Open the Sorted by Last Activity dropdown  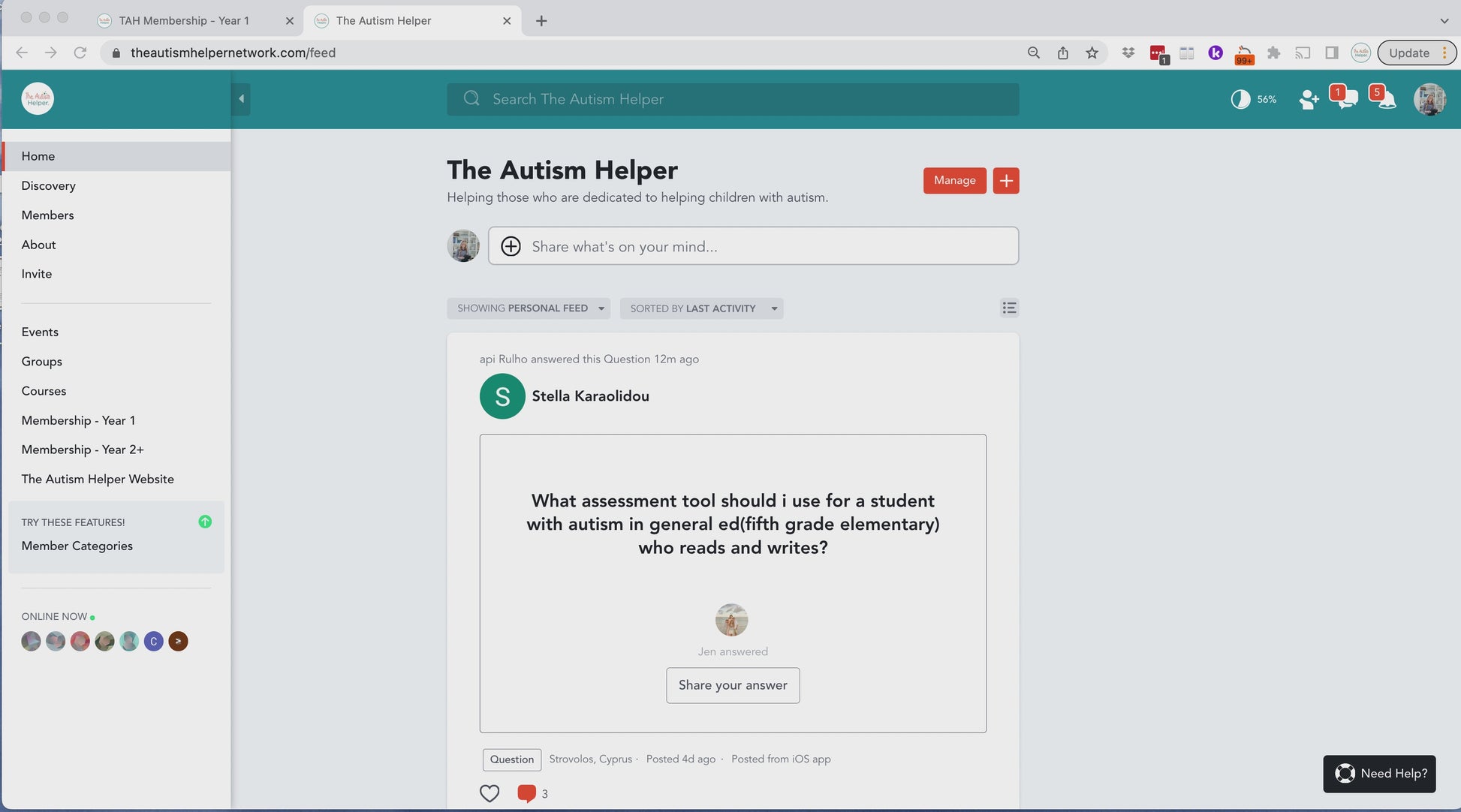tap(701, 308)
